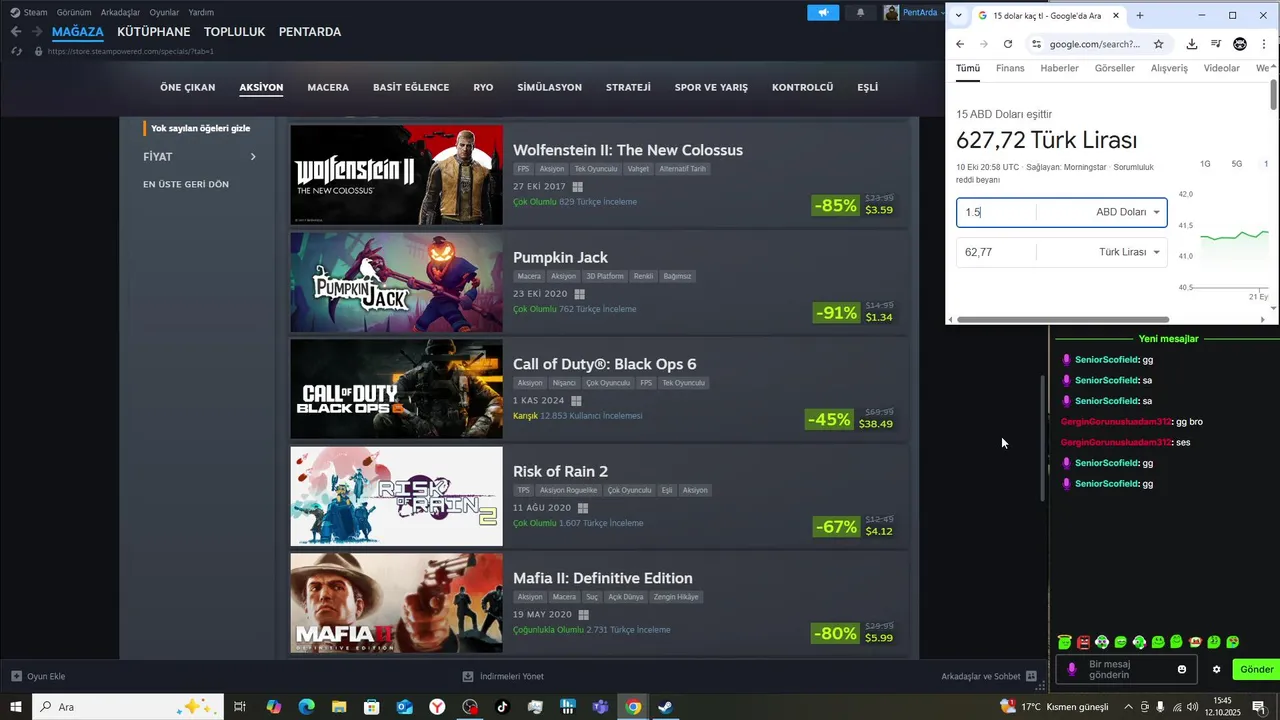This screenshot has width=1280, height=720.
Task: Click the FPS tag on Wolfenstein II
Action: (523, 169)
